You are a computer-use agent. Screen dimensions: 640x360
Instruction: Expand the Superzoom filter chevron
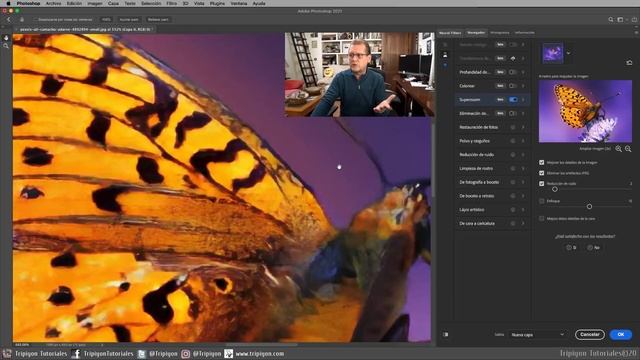[523, 100]
